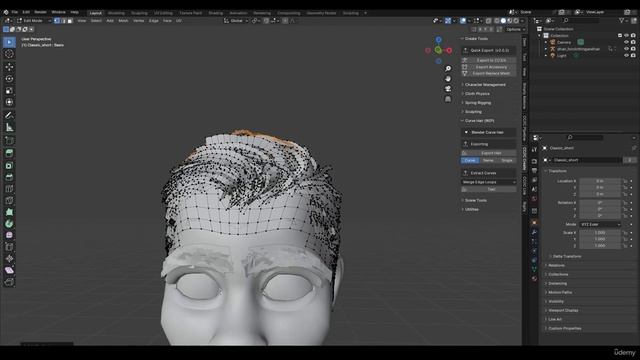Activate the Rotate tool
This screenshot has width=640, height=360.
click(9, 79)
